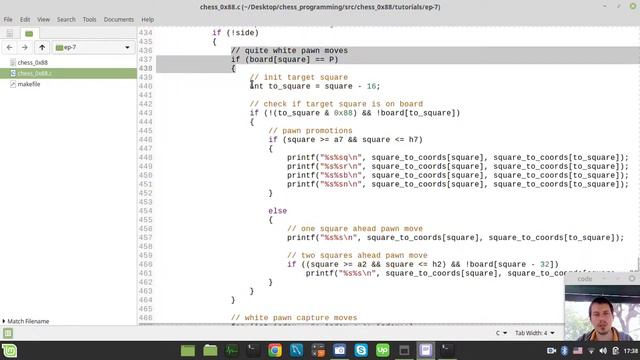This screenshot has height=360, width=640.
Task: Open the Bluetooth tray icon
Action: pyautogui.click(x=564, y=351)
